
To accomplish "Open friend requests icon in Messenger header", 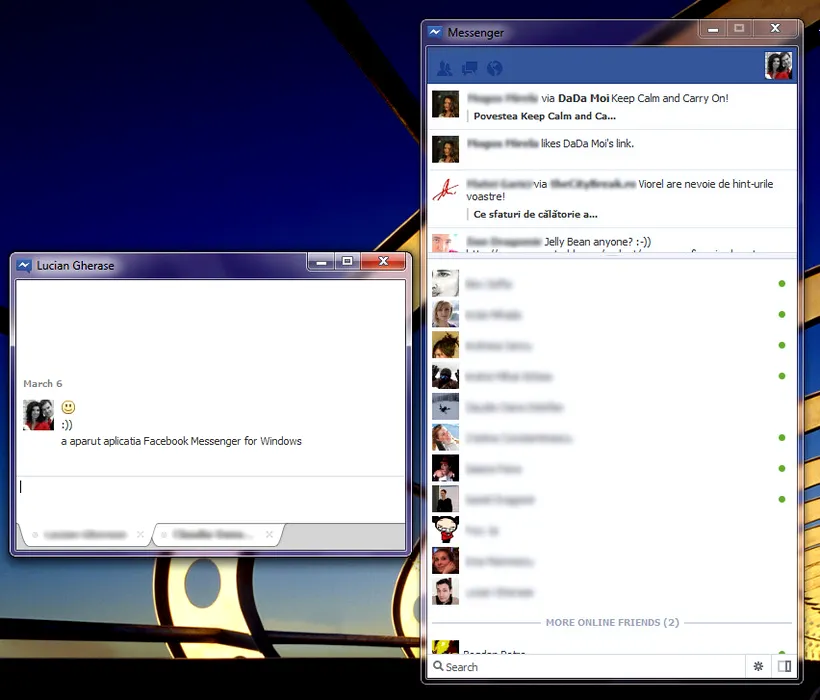I will coord(445,69).
